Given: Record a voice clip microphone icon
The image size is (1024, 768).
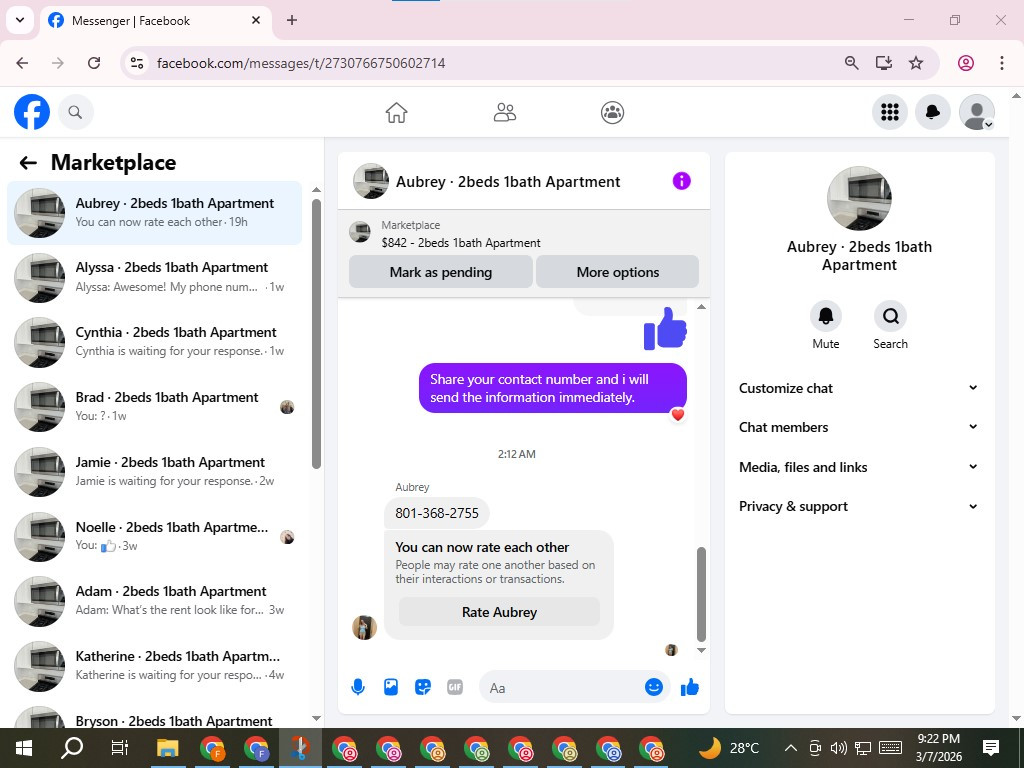Looking at the screenshot, I should pos(358,687).
